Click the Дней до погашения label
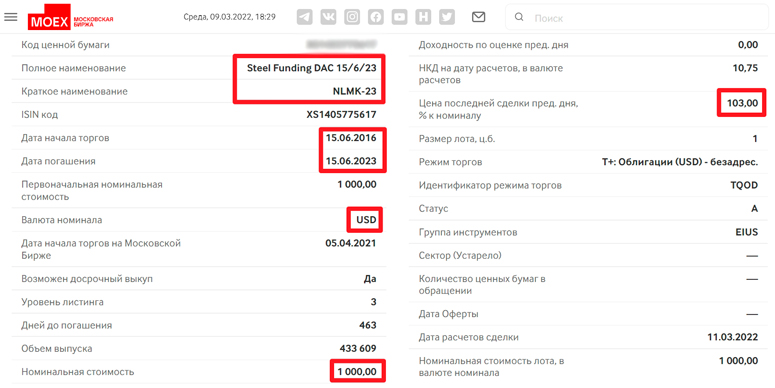The width and height of the screenshot is (775, 388). [67, 325]
